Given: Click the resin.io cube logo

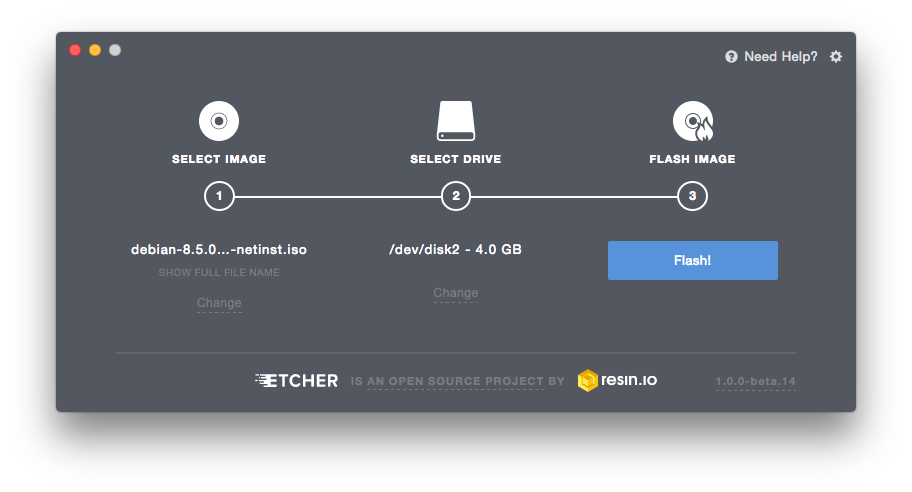Looking at the screenshot, I should point(588,380).
